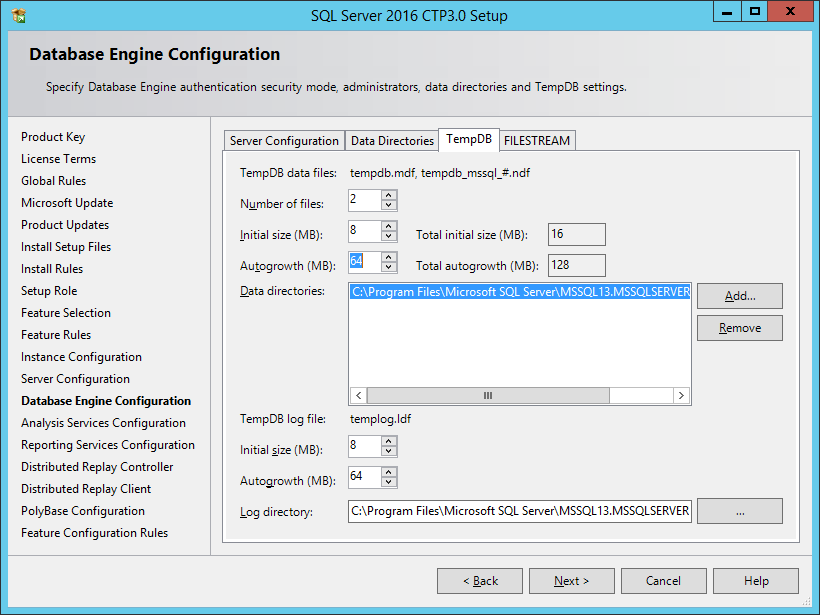Click the log file Autogrowth field
This screenshot has height=615, width=820.
point(365,477)
